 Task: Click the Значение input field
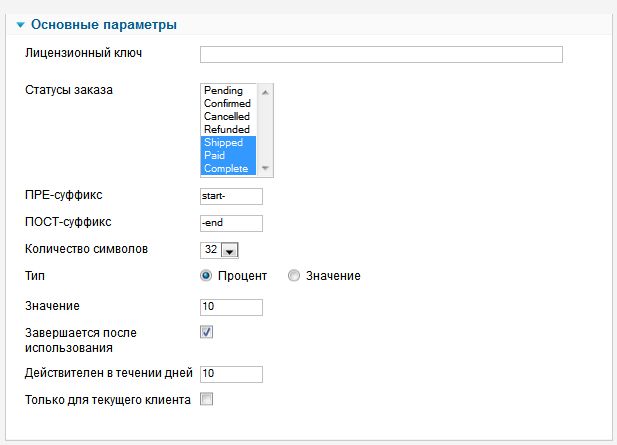(231, 307)
